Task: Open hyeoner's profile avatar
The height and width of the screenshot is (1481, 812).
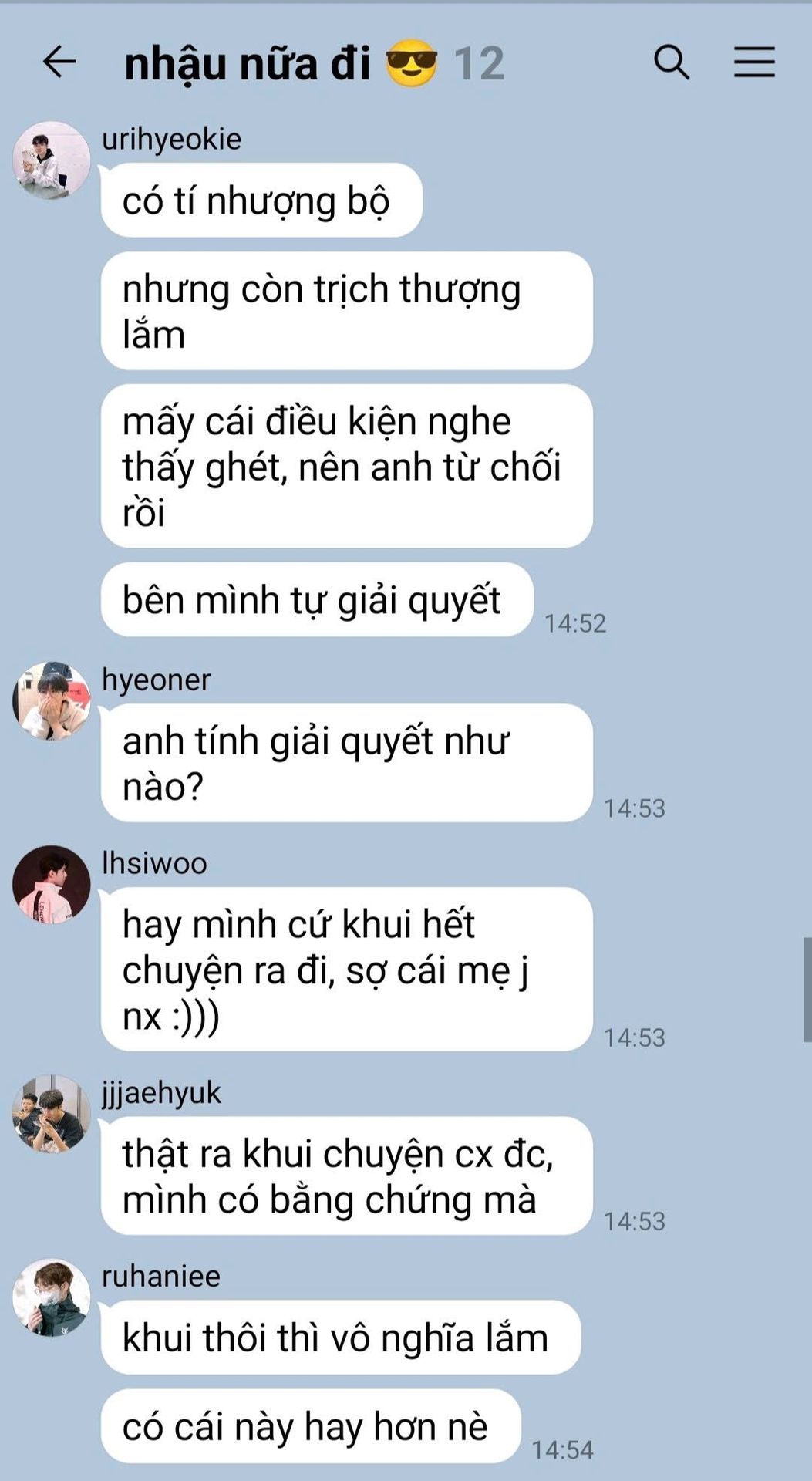Action: (51, 700)
